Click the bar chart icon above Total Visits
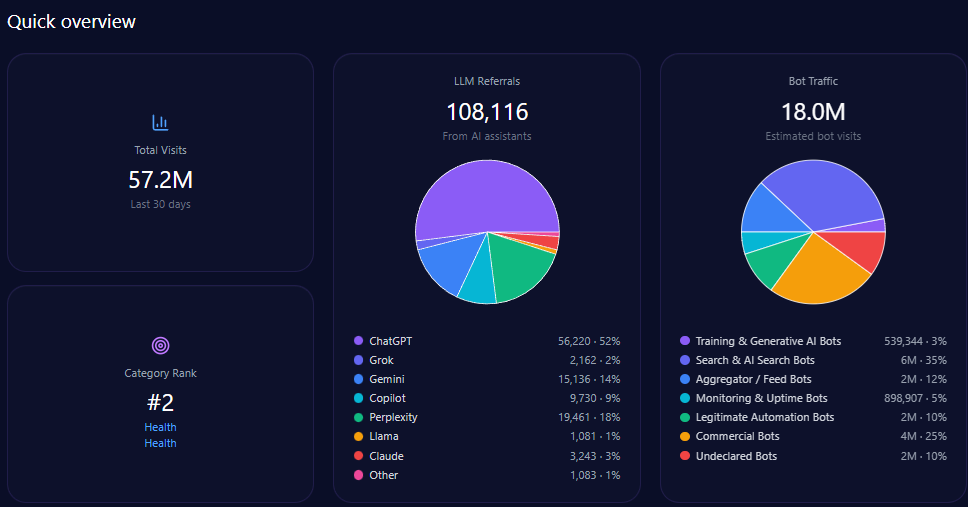968x507 pixels. point(160,123)
